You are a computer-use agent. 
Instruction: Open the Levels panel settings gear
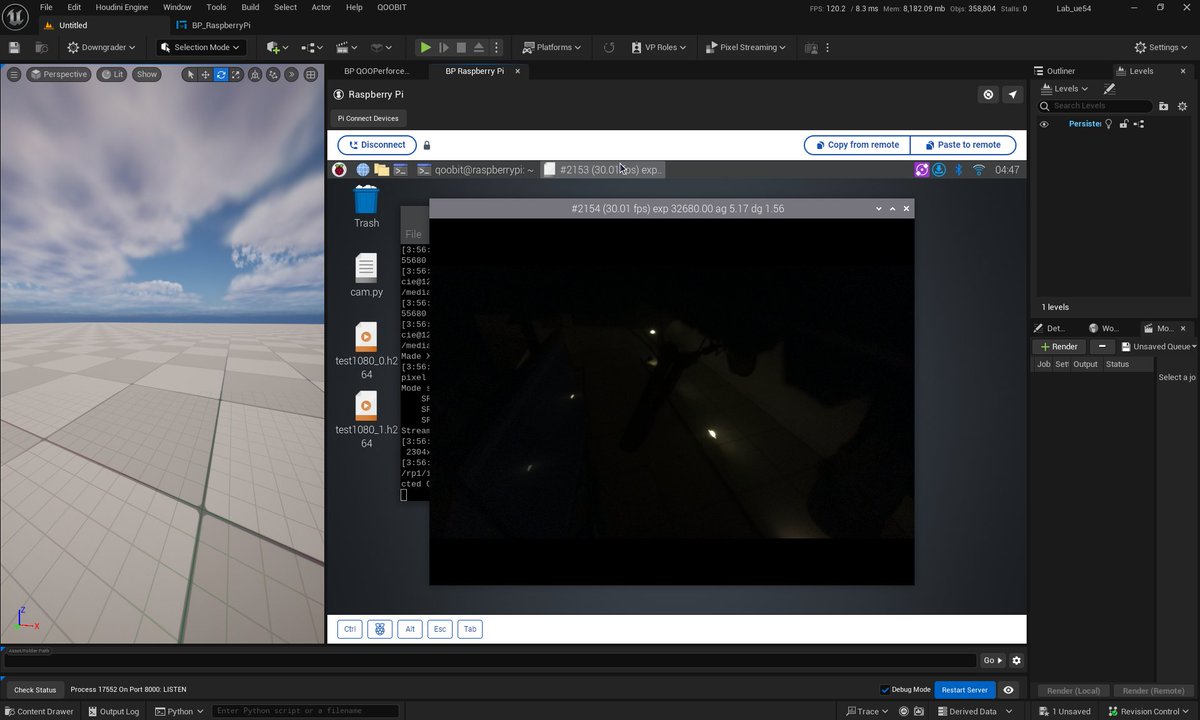[x=1182, y=105]
